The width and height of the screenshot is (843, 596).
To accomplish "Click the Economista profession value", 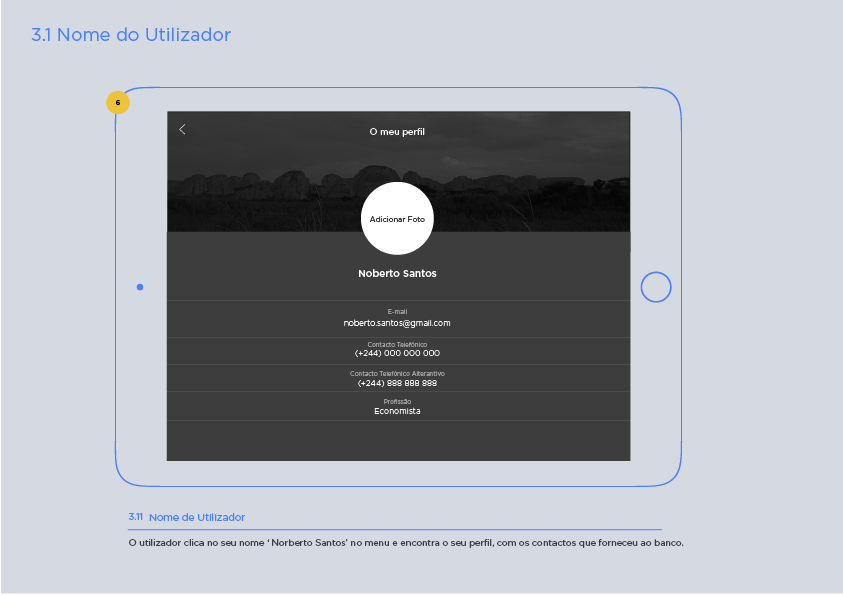I will (397, 411).
